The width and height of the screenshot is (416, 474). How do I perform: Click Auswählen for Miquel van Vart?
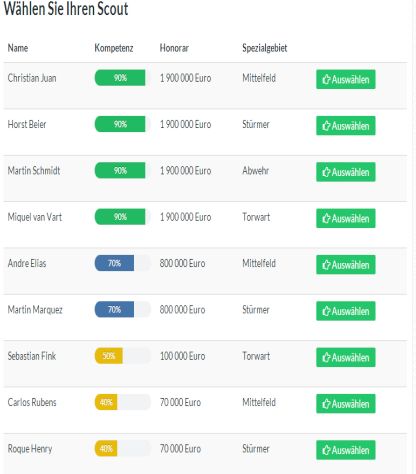click(346, 218)
